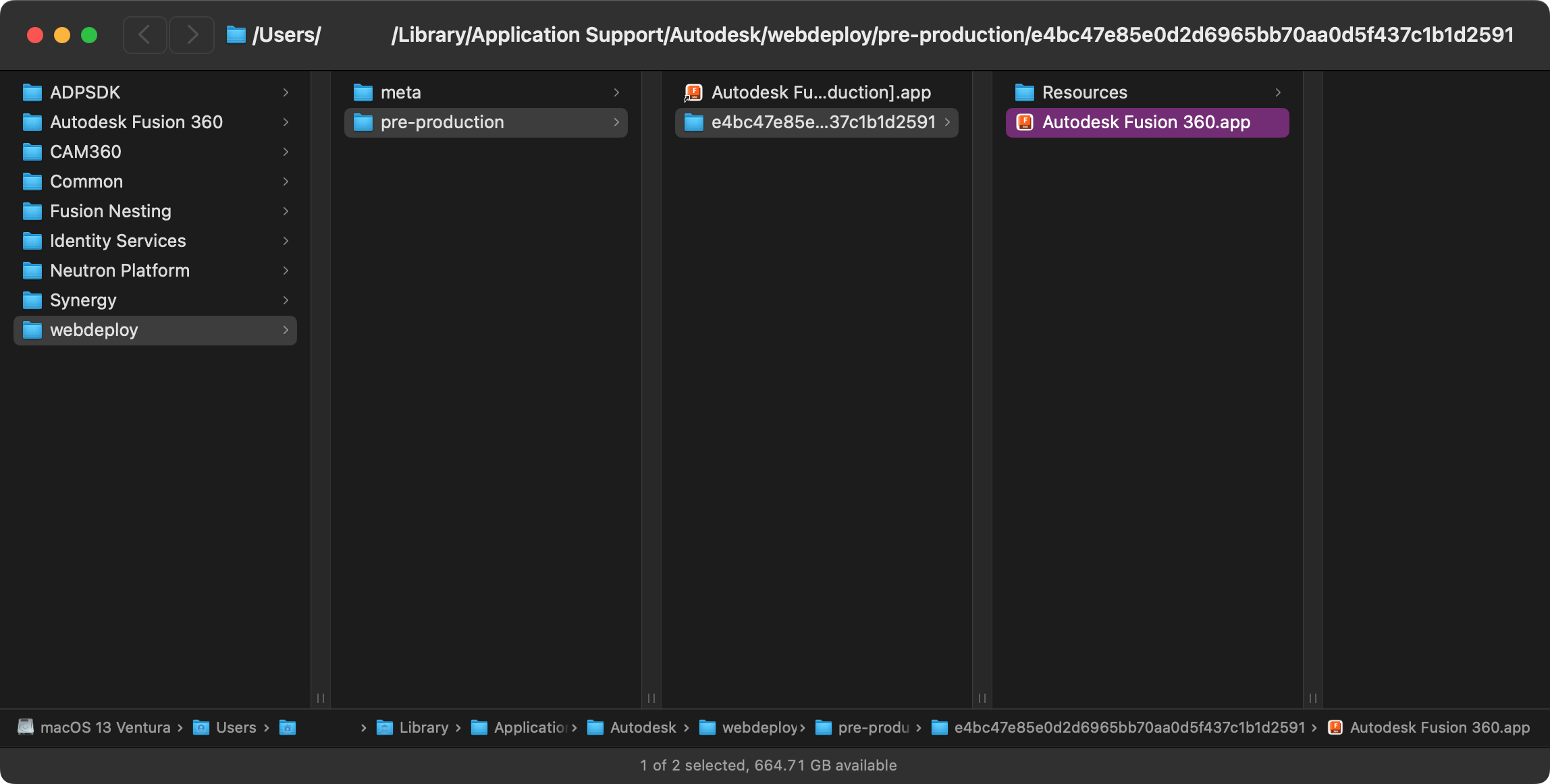Click the Autodesk Fu...duction].app alias icon

click(693, 92)
